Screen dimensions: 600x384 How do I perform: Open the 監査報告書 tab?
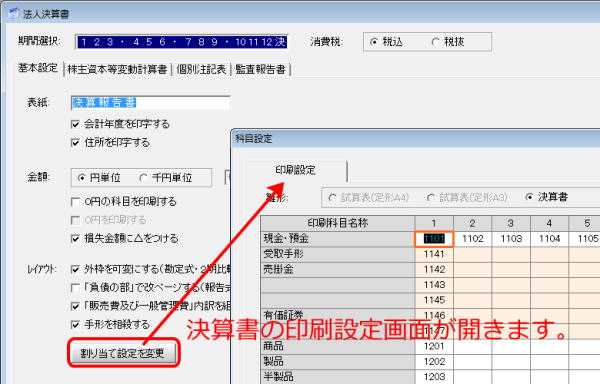click(x=261, y=69)
